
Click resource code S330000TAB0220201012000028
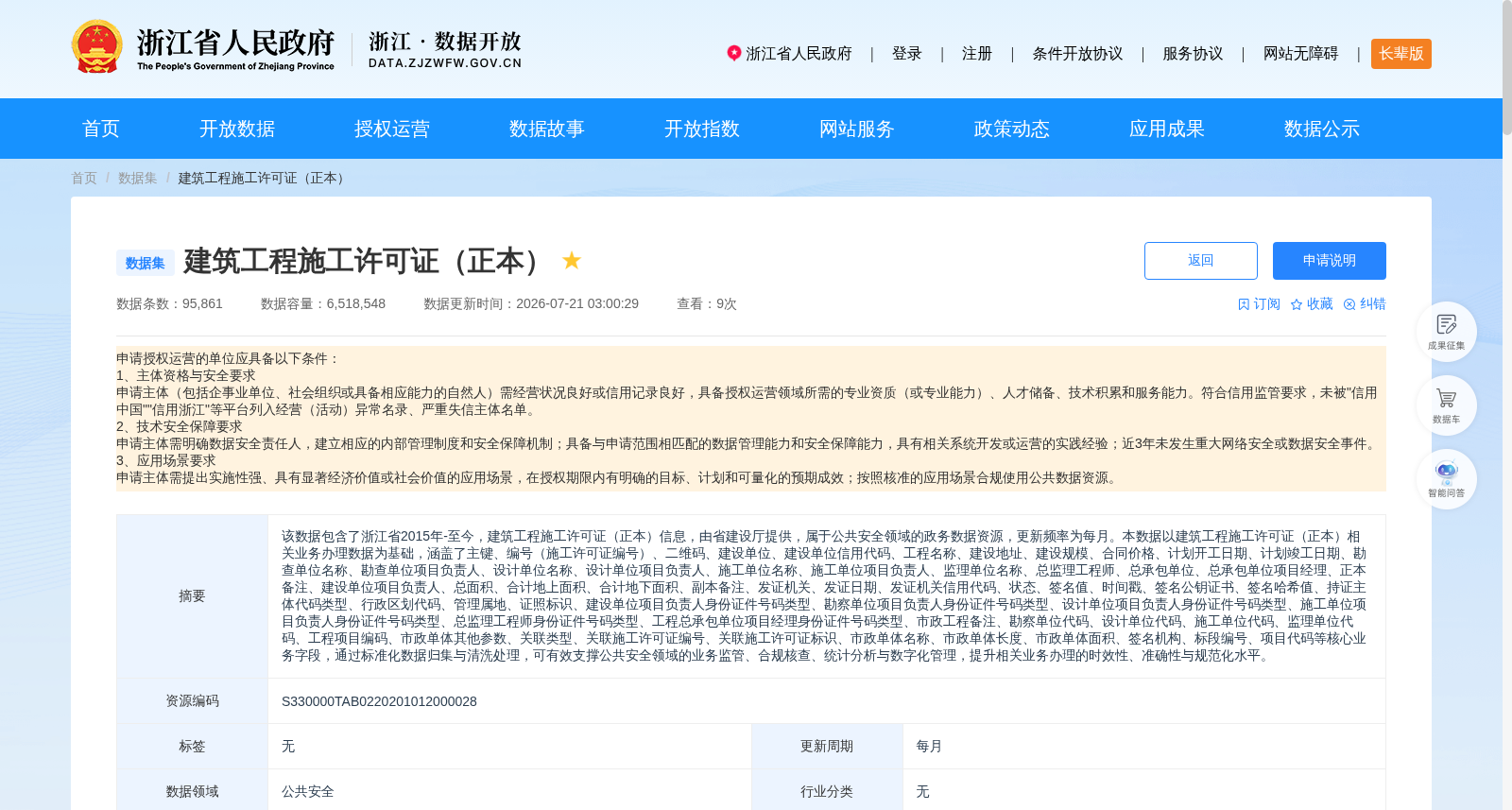coord(379,701)
